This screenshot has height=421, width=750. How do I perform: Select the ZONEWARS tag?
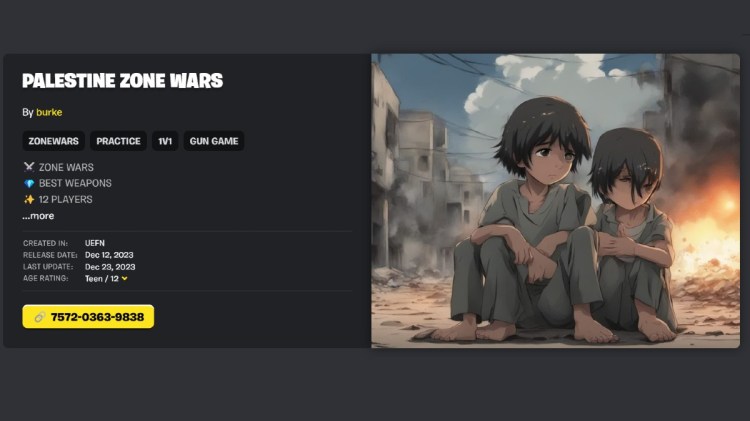coord(53,141)
